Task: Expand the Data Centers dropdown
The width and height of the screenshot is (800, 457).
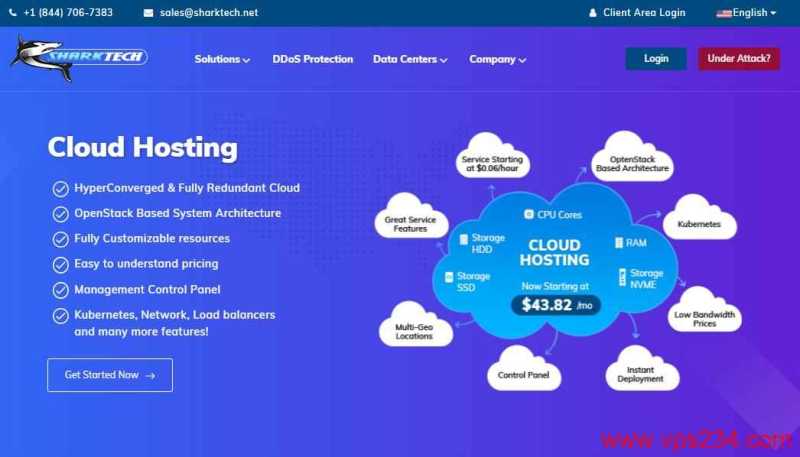Action: (x=410, y=59)
